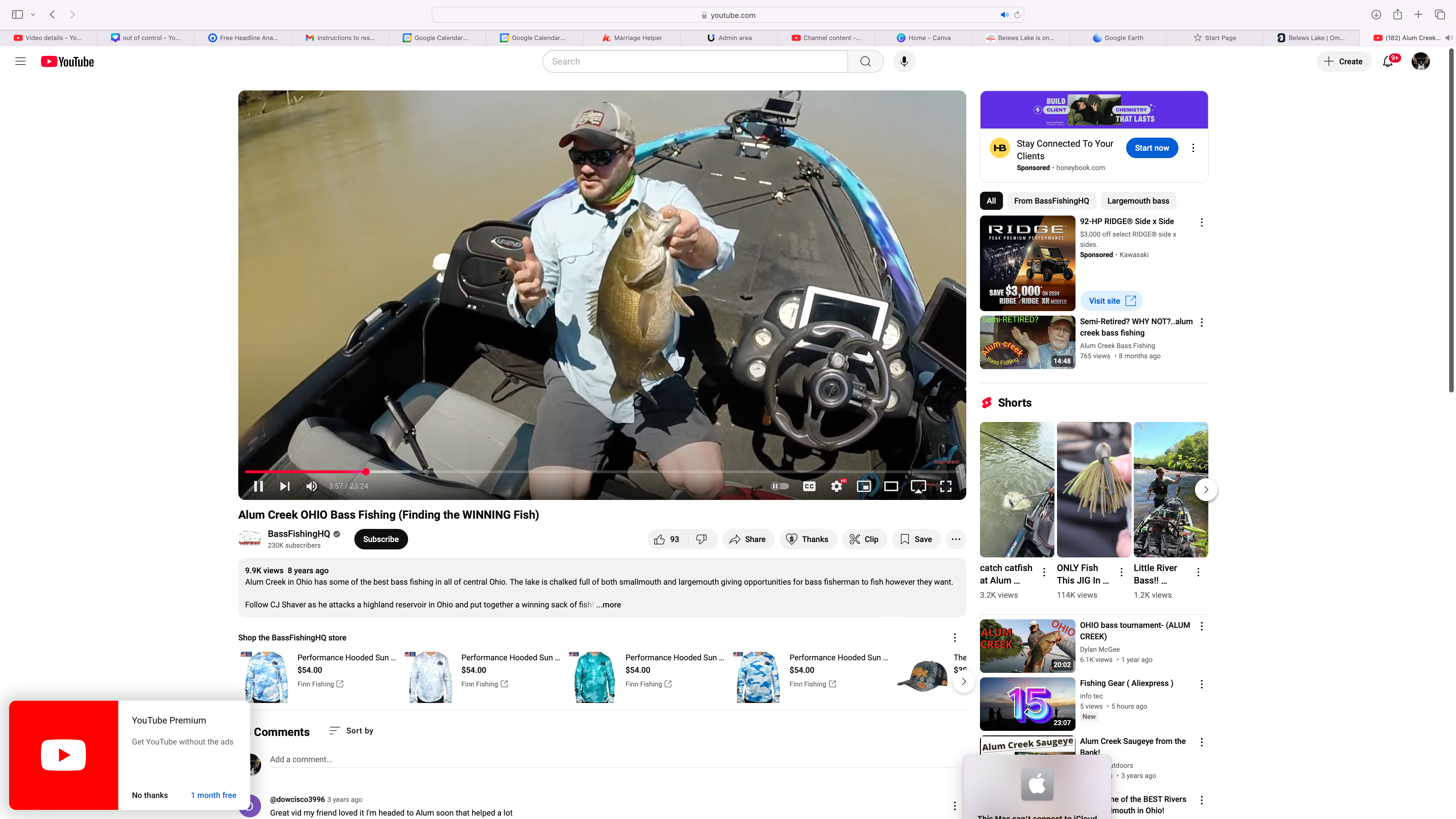Click the Search input field
Viewport: 1456px width, 819px height.
(x=695, y=62)
